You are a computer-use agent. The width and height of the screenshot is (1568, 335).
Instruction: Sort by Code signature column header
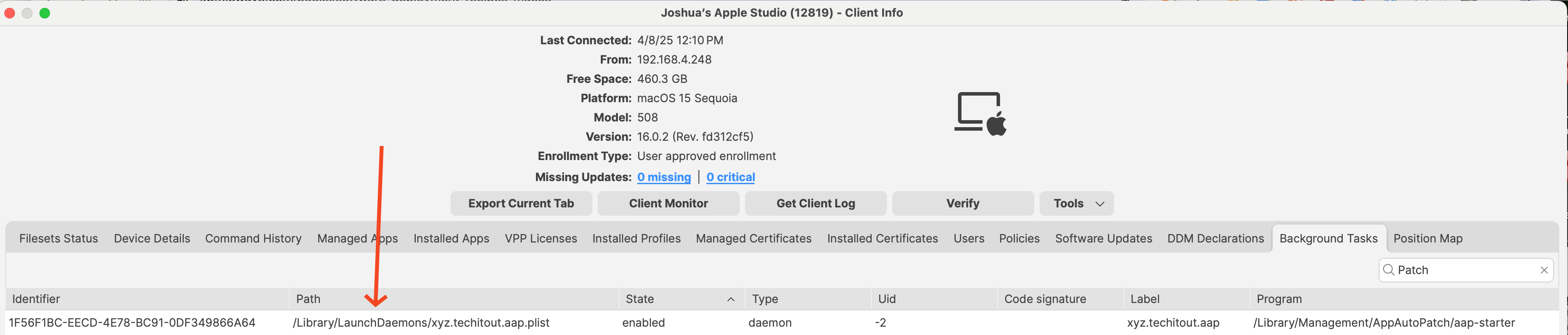[x=1061, y=299]
